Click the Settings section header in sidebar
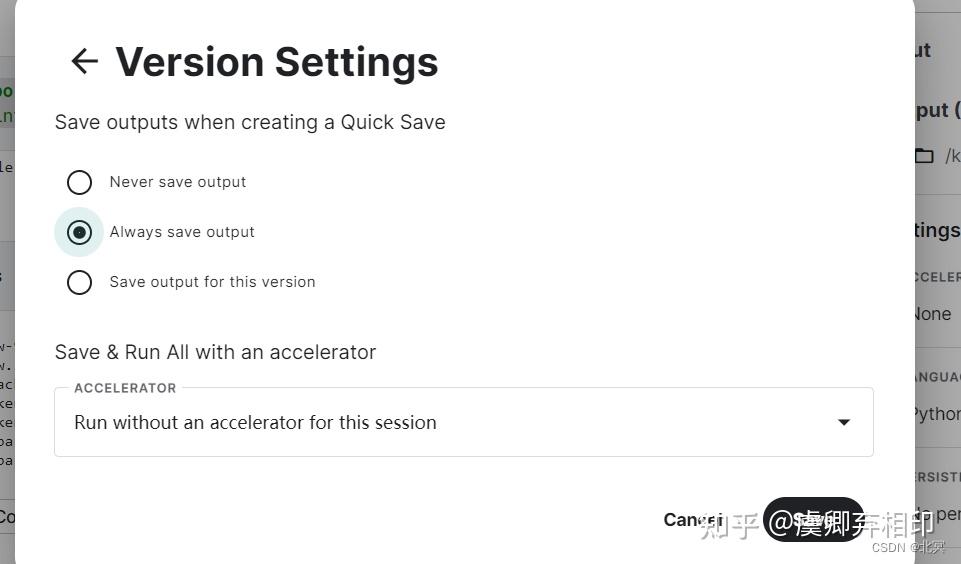This screenshot has width=961, height=564. (x=937, y=231)
